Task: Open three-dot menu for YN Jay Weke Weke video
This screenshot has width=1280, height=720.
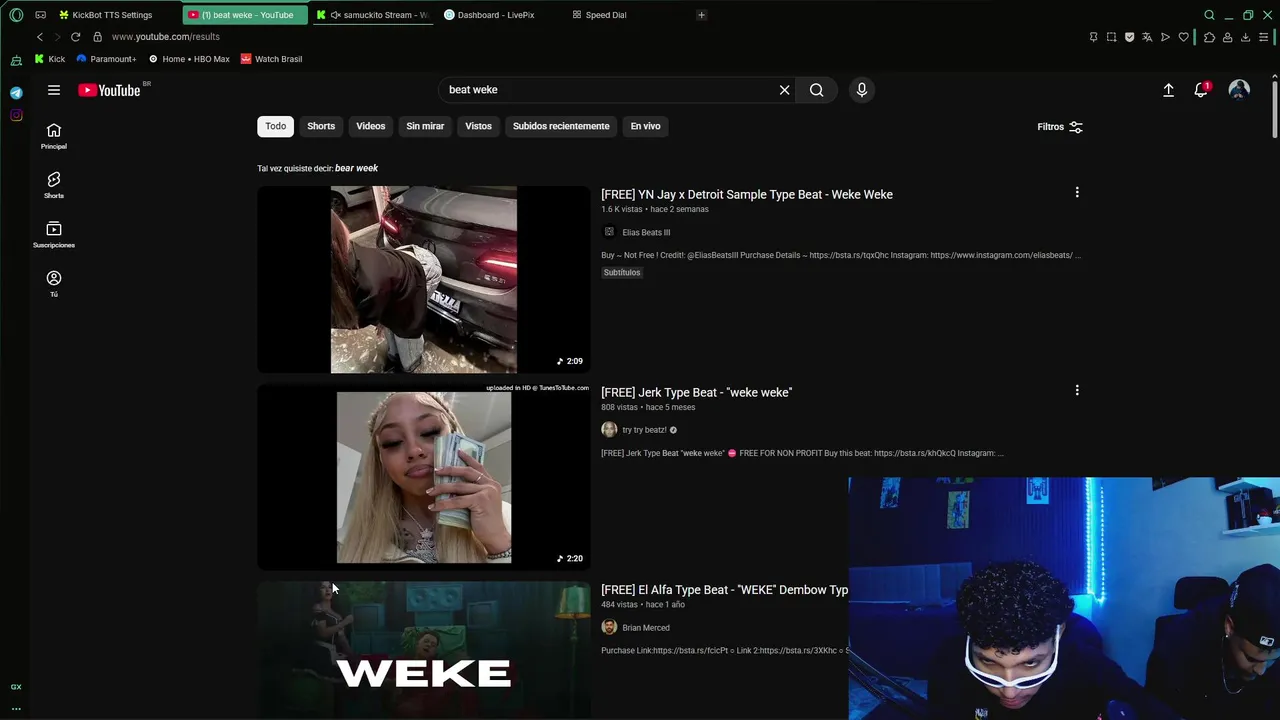Action: pyautogui.click(x=1077, y=192)
